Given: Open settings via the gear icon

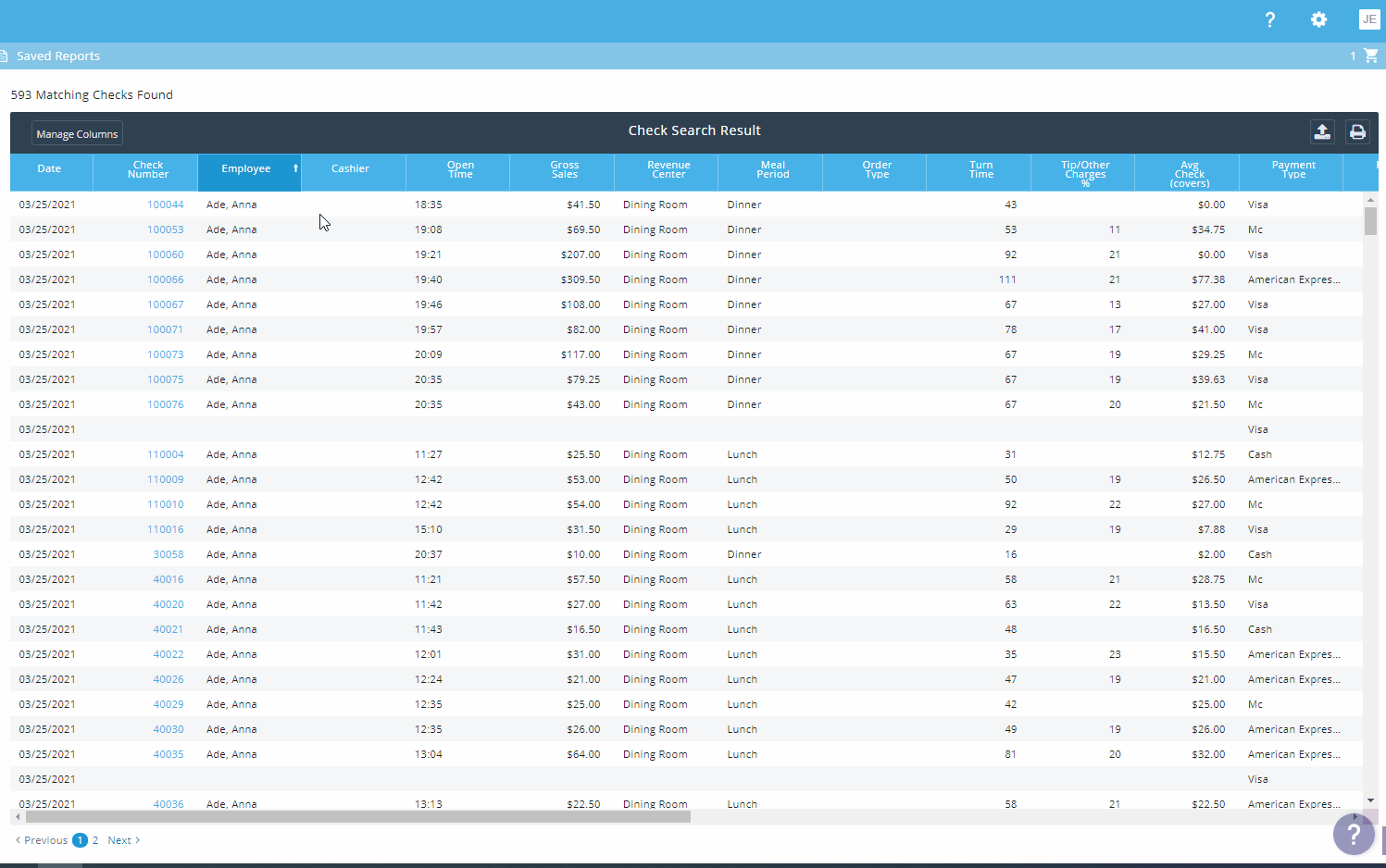Looking at the screenshot, I should [x=1318, y=19].
